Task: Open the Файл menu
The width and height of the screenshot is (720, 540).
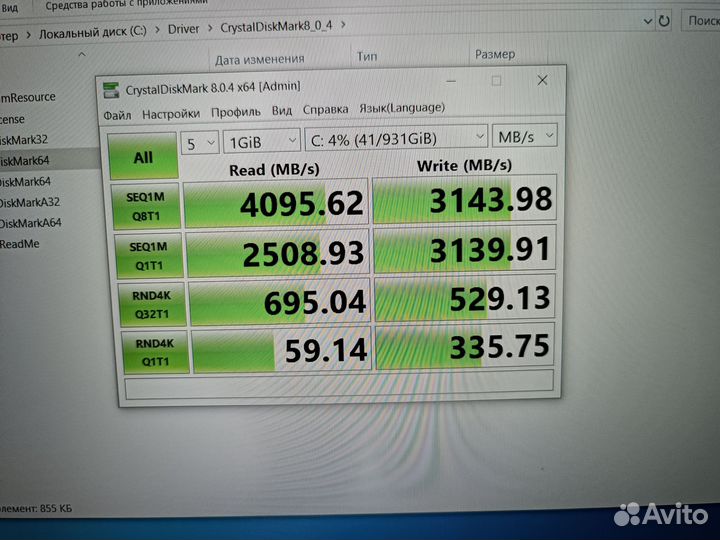Action: (117, 115)
